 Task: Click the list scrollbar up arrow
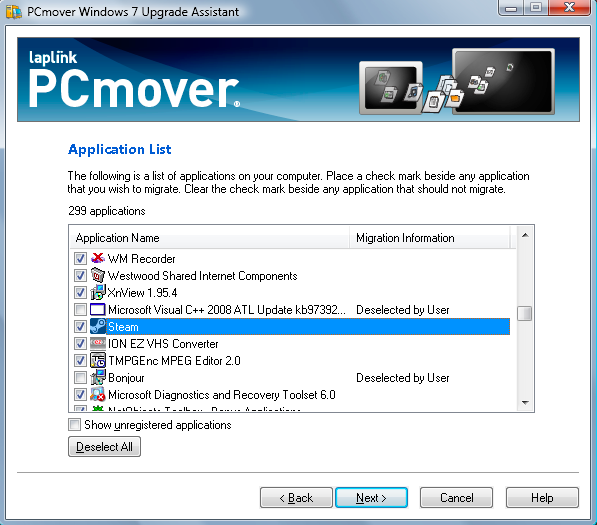(525, 235)
